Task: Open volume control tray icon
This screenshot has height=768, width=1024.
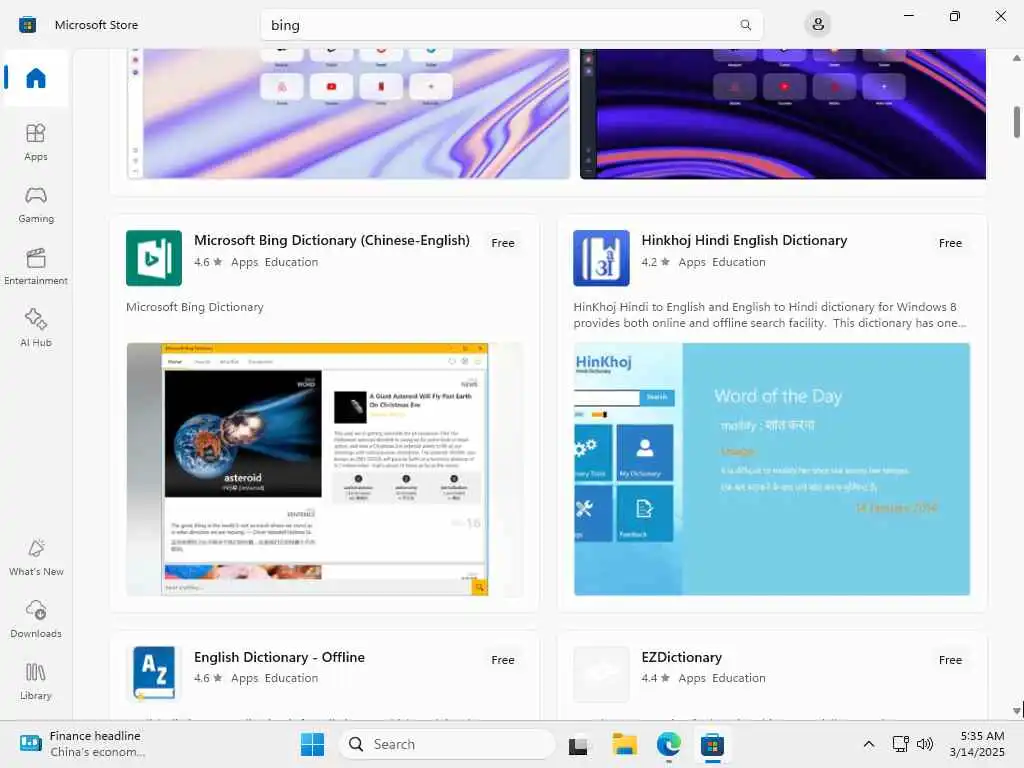Action: click(x=925, y=744)
